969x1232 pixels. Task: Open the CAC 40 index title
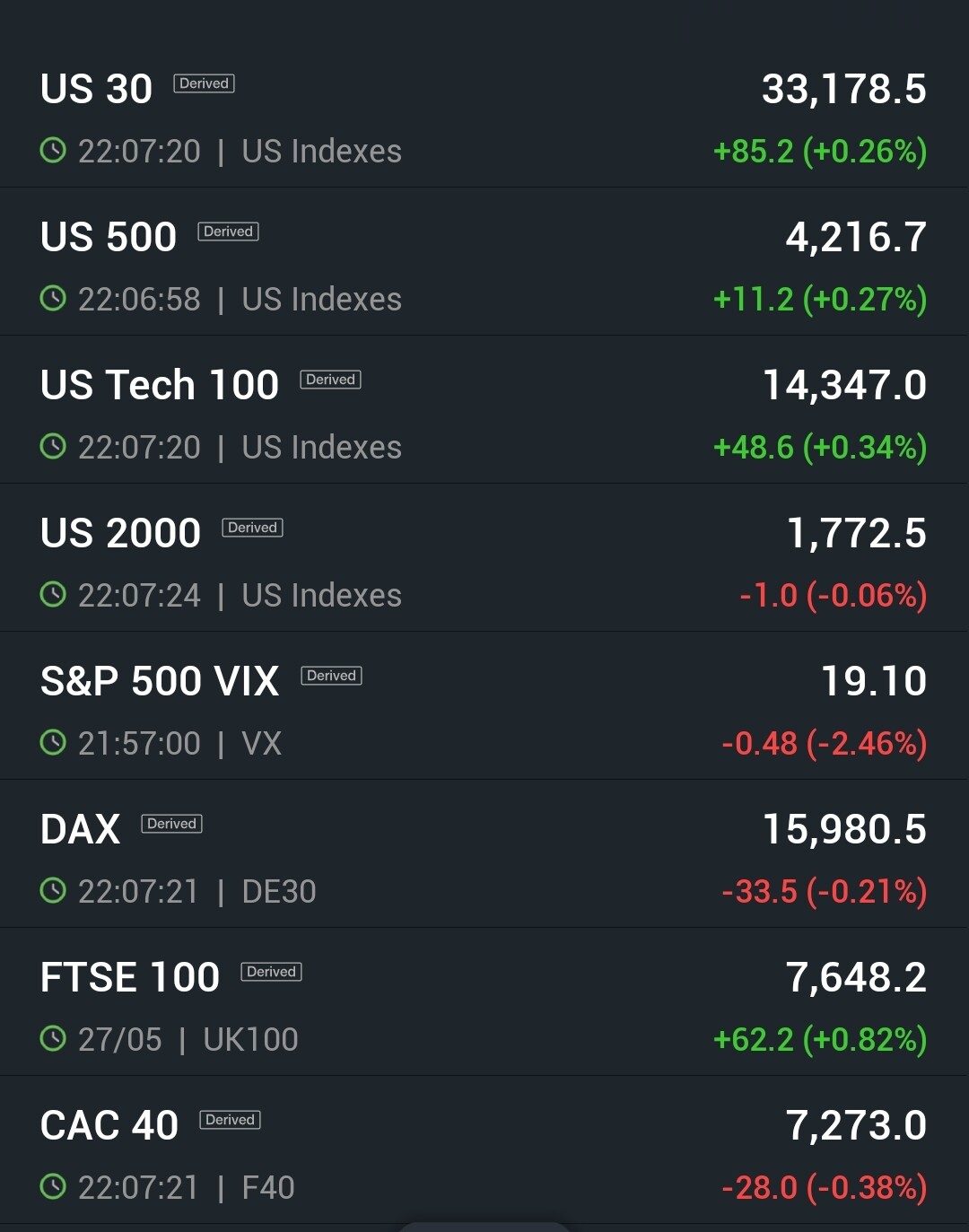click(x=109, y=1125)
